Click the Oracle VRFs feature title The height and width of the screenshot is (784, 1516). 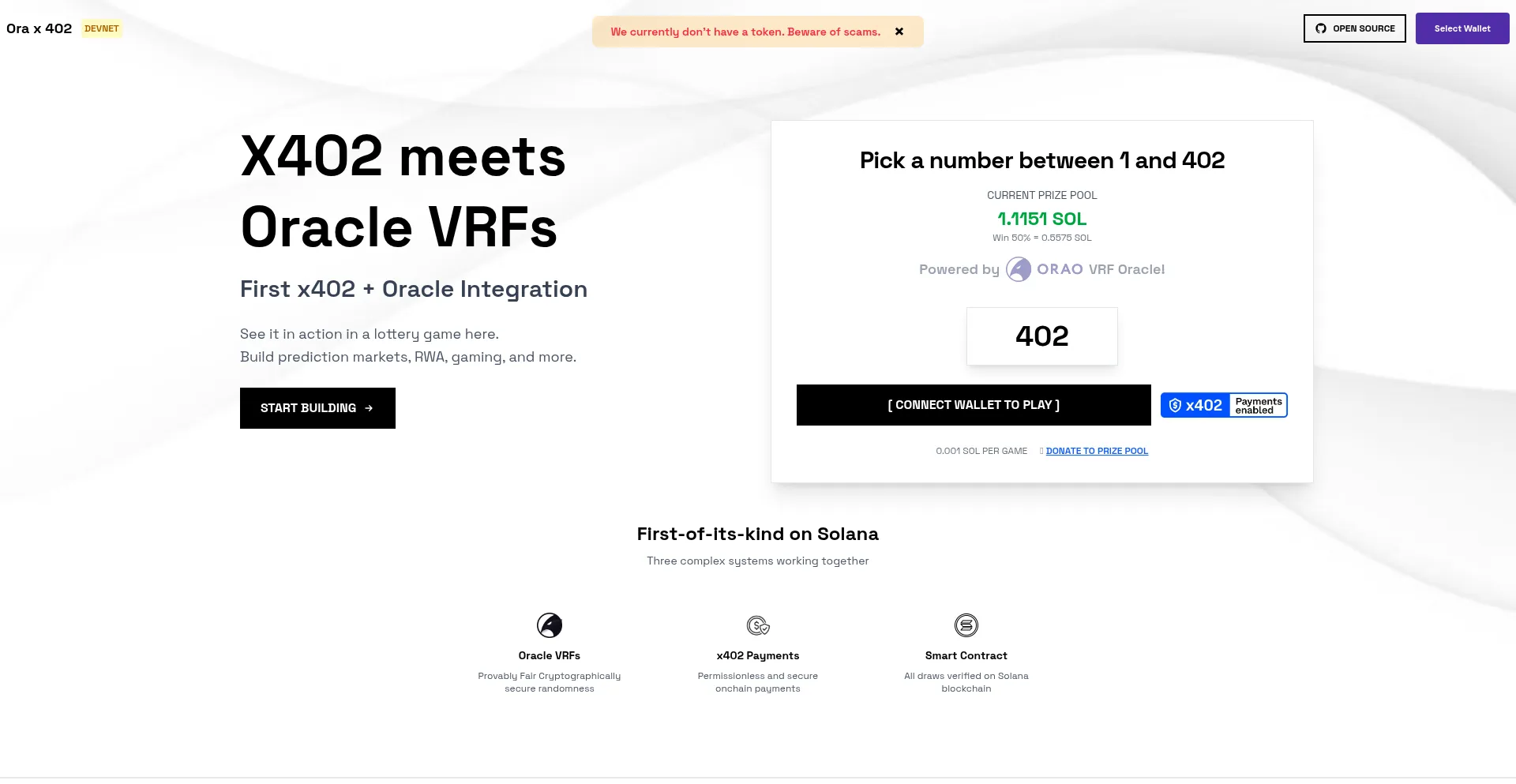click(x=550, y=655)
